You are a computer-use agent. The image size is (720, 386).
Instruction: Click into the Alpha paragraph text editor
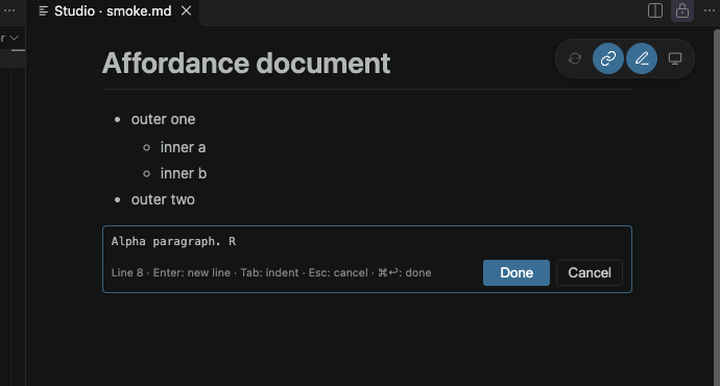coord(367,241)
